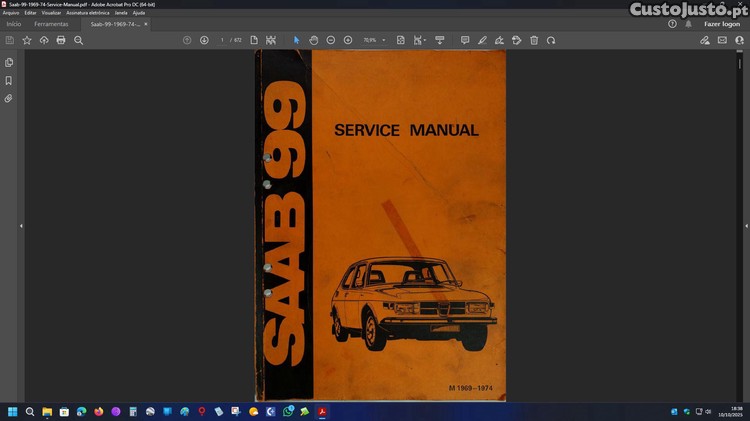Go to previous page arrow
This screenshot has width=750, height=421.
pos(187,40)
